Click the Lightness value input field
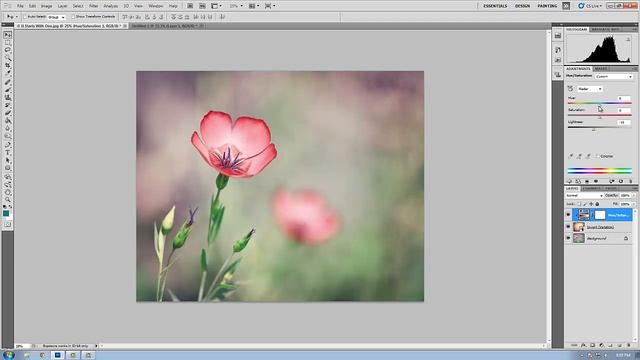 coord(624,122)
